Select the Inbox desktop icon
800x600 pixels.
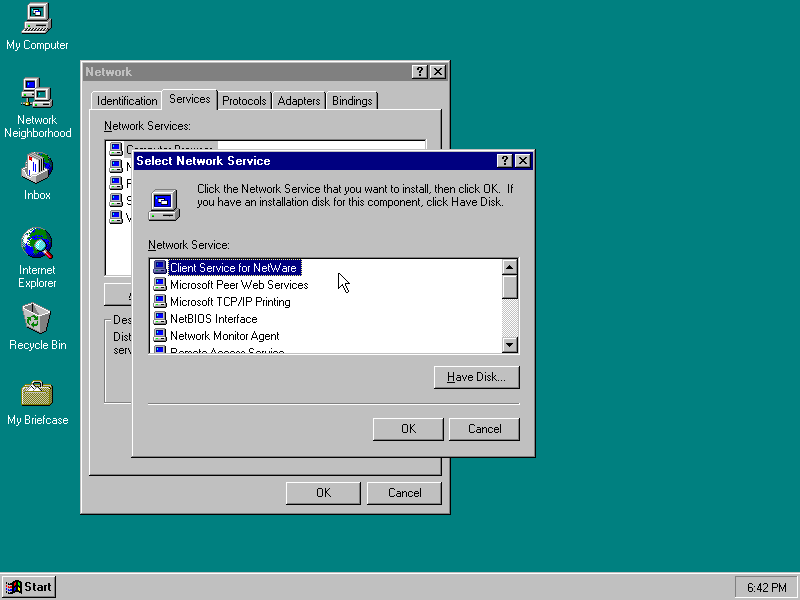point(37,176)
